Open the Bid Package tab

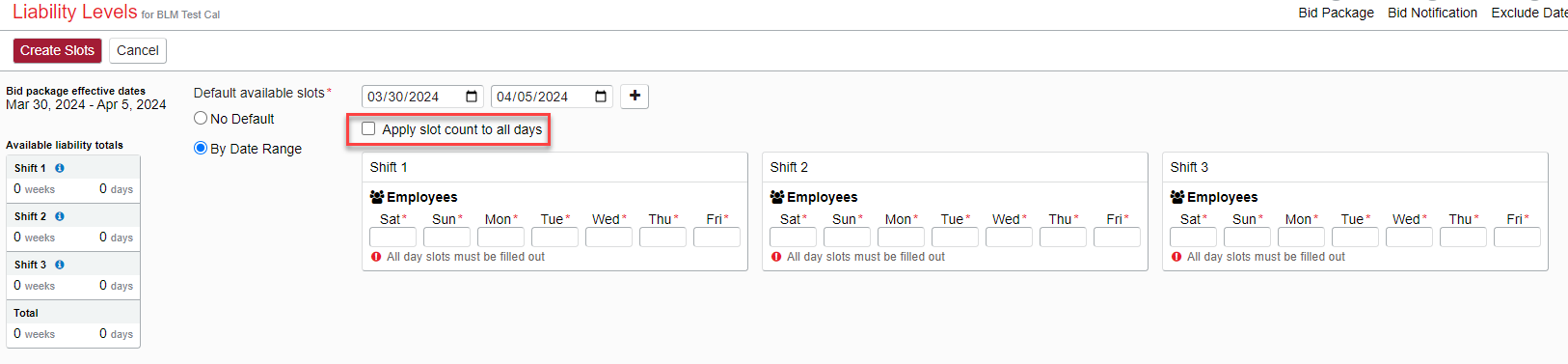tap(1336, 13)
